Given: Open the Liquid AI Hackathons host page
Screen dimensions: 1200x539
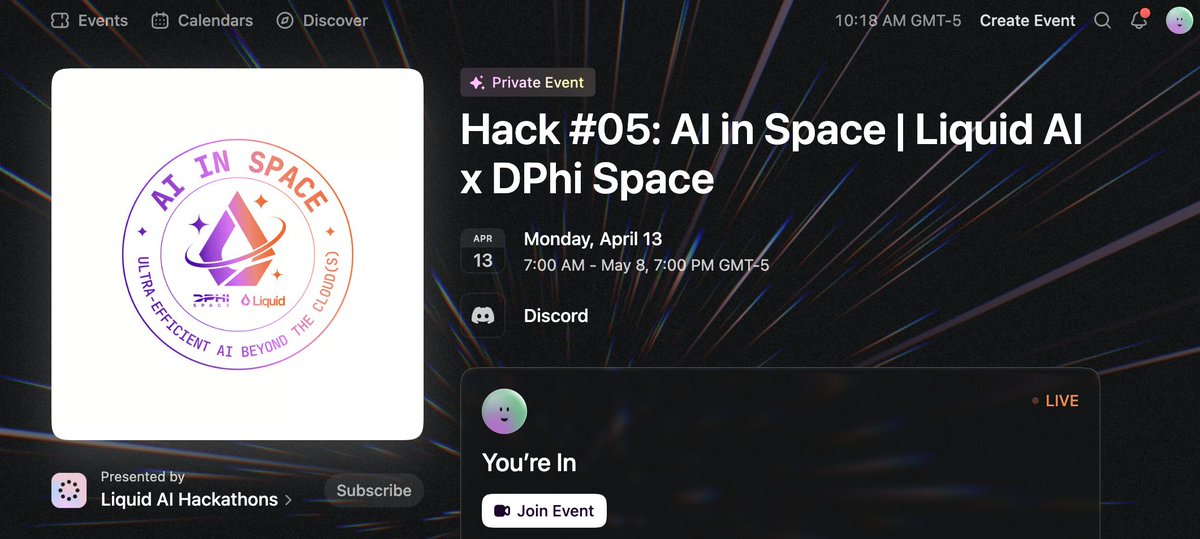Looking at the screenshot, I should [189, 499].
